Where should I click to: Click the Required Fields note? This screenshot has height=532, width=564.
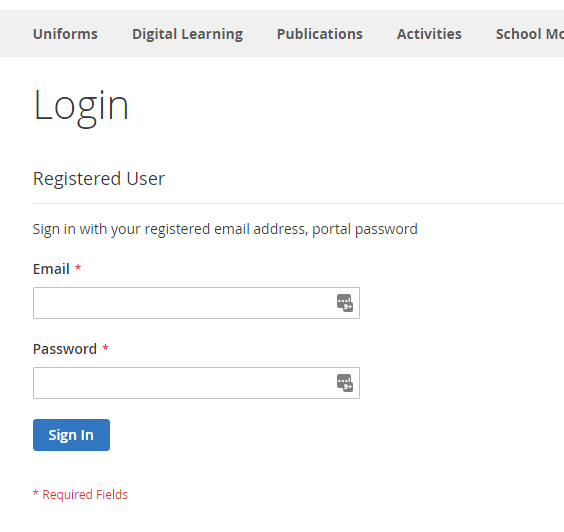click(80, 495)
